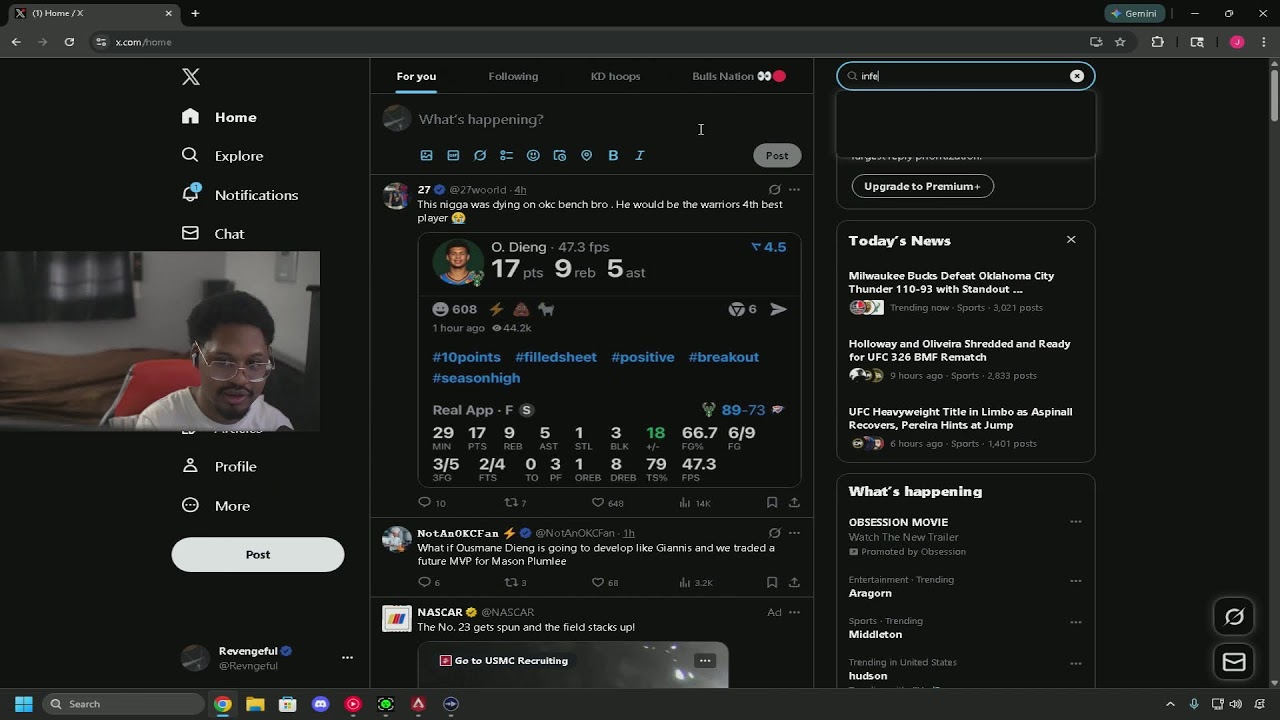
Task: Bookmark 27's post
Action: (772, 503)
